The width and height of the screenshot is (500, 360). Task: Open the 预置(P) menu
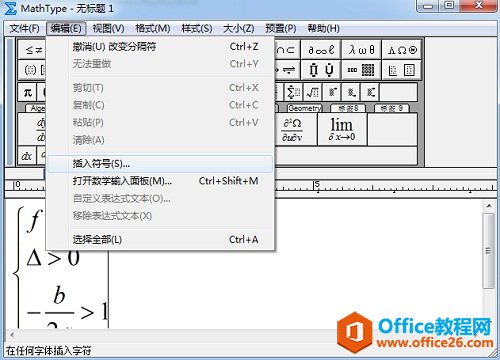pyautogui.click(x=281, y=28)
